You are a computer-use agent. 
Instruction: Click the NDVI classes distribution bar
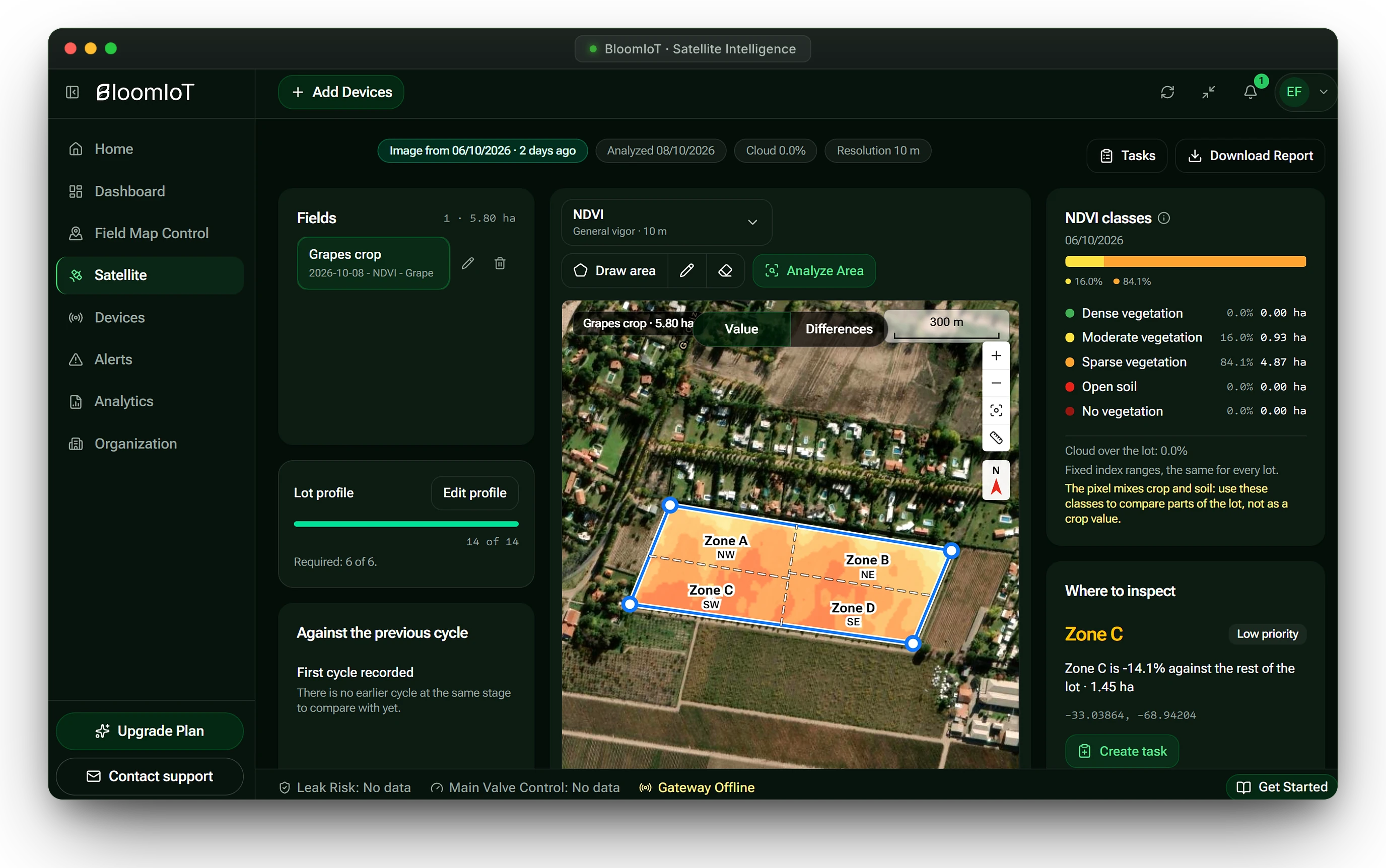1185,262
